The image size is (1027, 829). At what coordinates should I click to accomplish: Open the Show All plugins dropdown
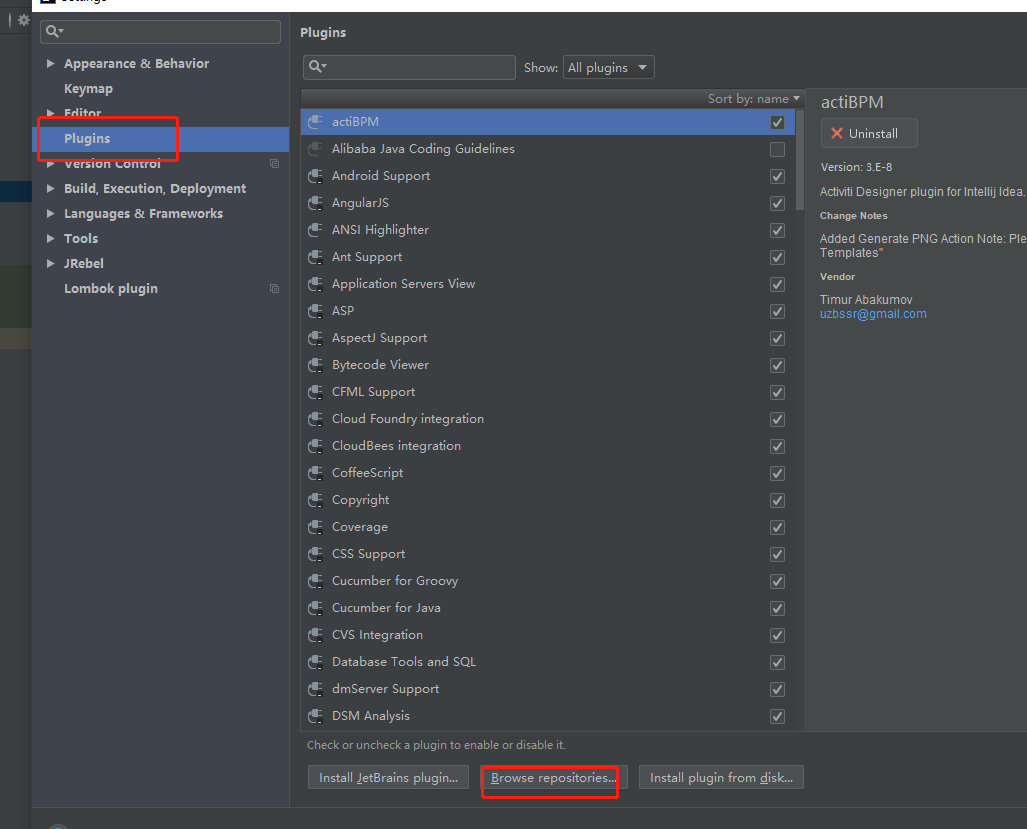point(608,68)
